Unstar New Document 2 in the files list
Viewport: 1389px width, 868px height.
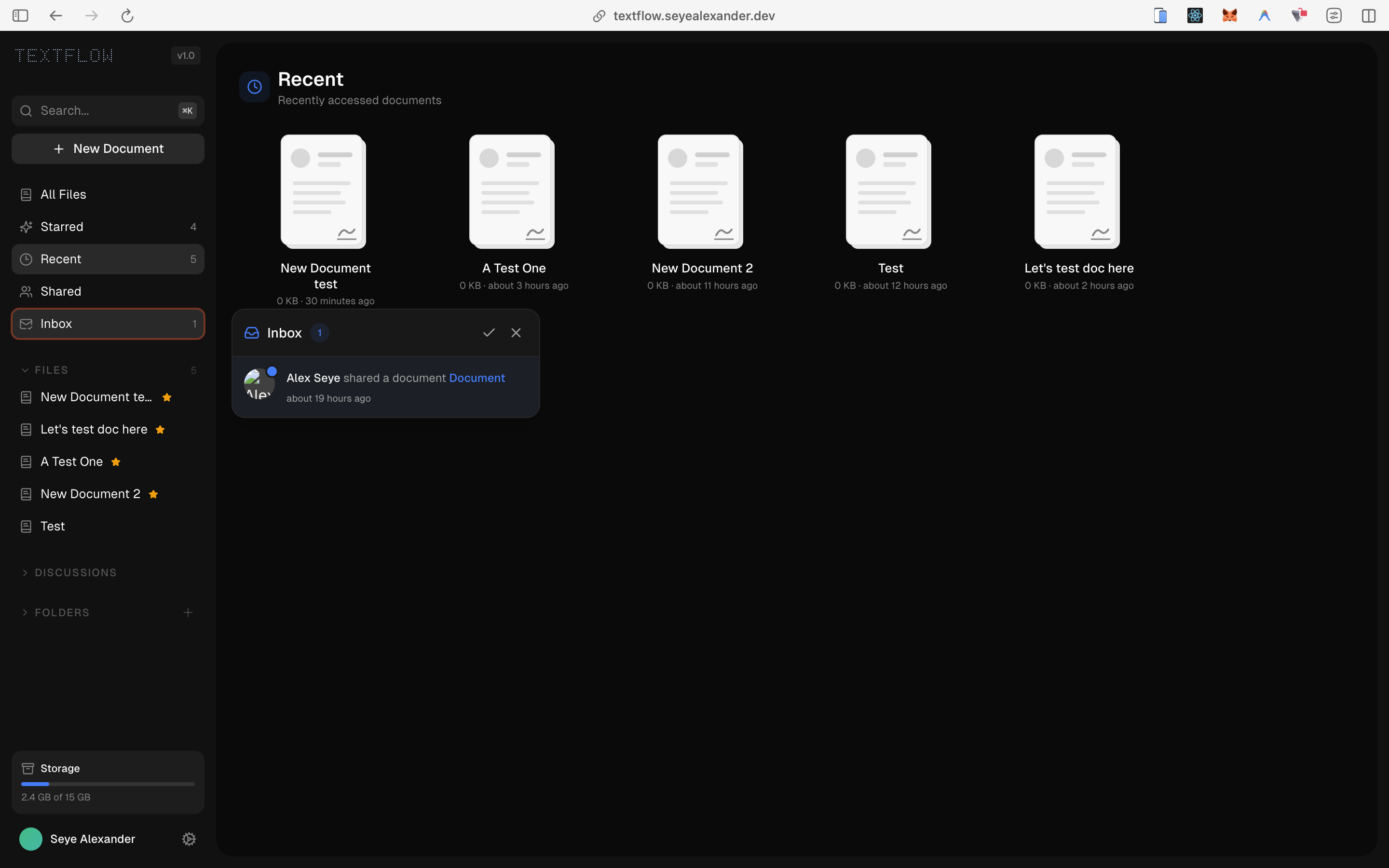pos(153,494)
